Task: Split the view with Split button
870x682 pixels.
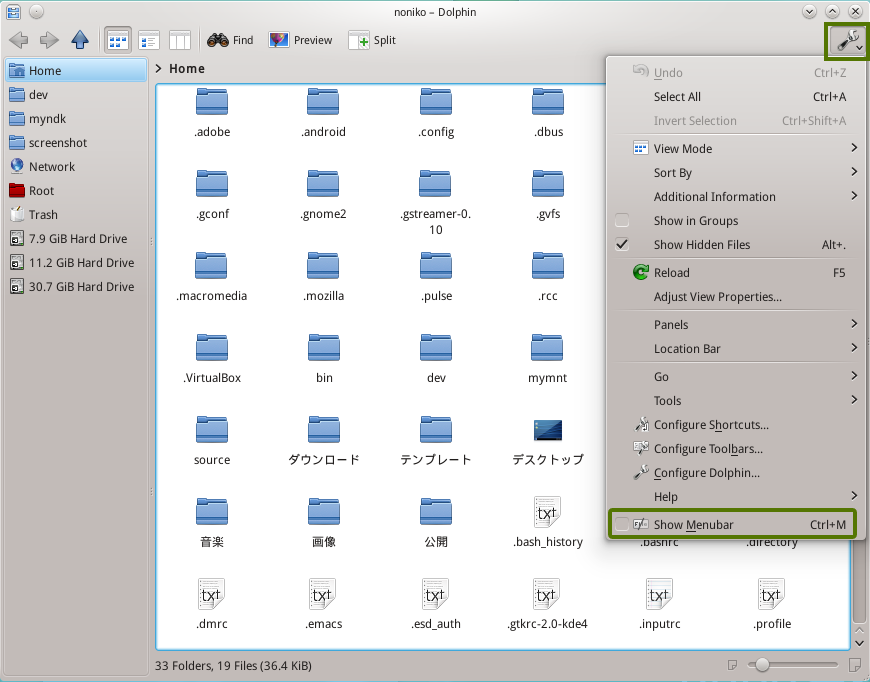Action: coord(372,40)
